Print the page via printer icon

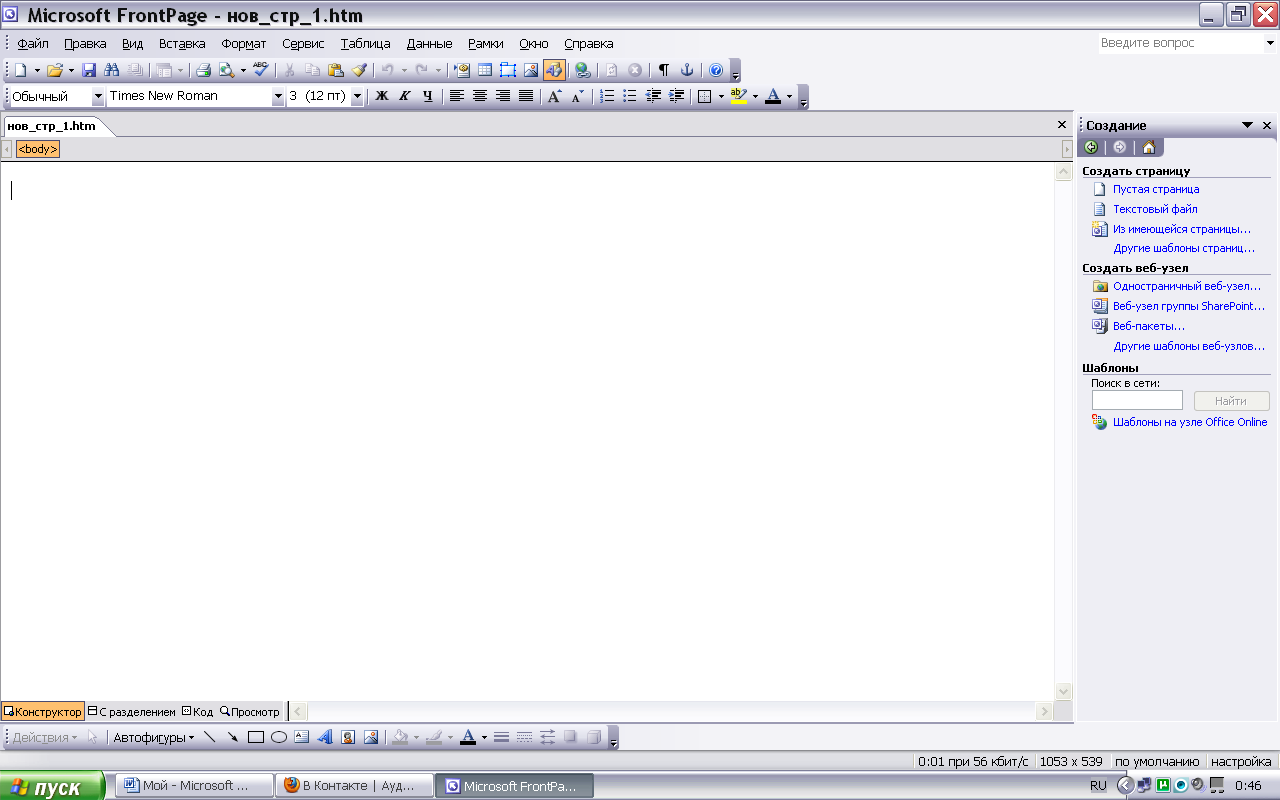point(203,70)
